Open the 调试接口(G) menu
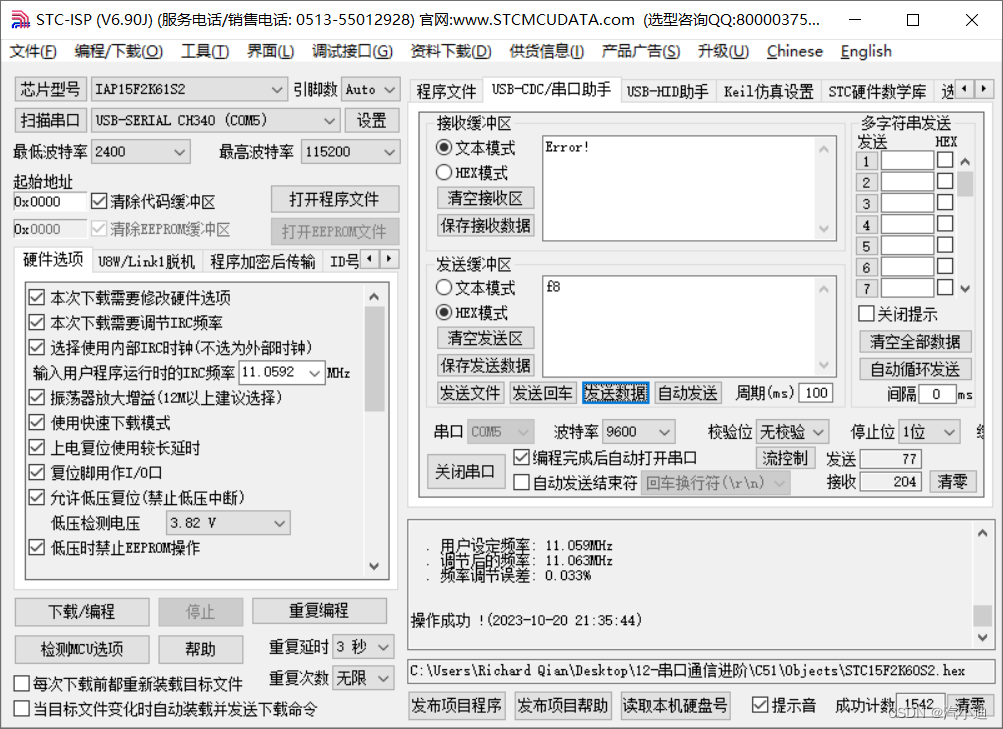This screenshot has height=729, width=1003. pos(352,51)
